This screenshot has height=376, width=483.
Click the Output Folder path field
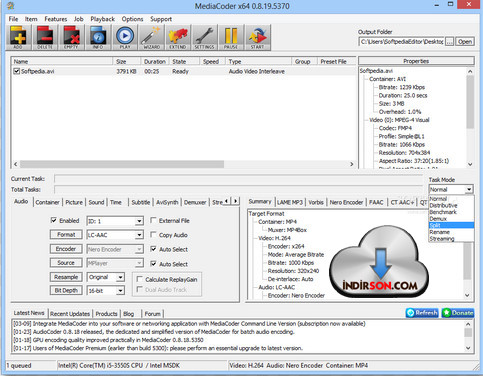402,42
